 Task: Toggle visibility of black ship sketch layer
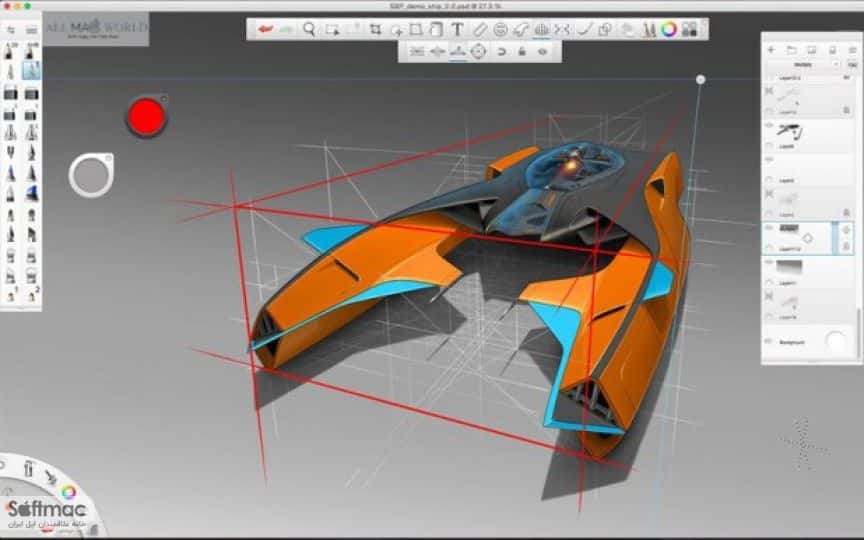pyautogui.click(x=769, y=126)
